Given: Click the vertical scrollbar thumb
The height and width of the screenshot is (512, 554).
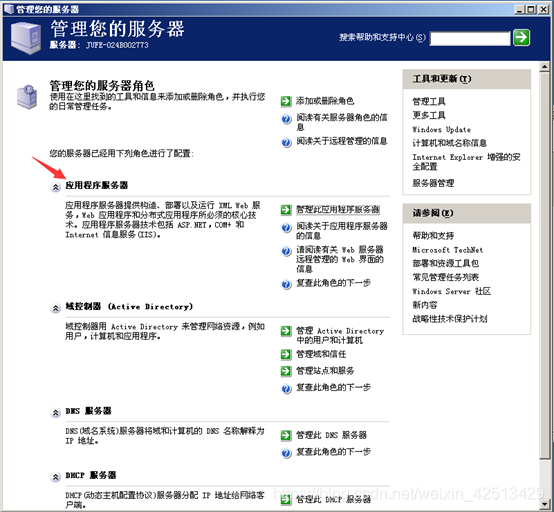Looking at the screenshot, I should pos(544,265).
